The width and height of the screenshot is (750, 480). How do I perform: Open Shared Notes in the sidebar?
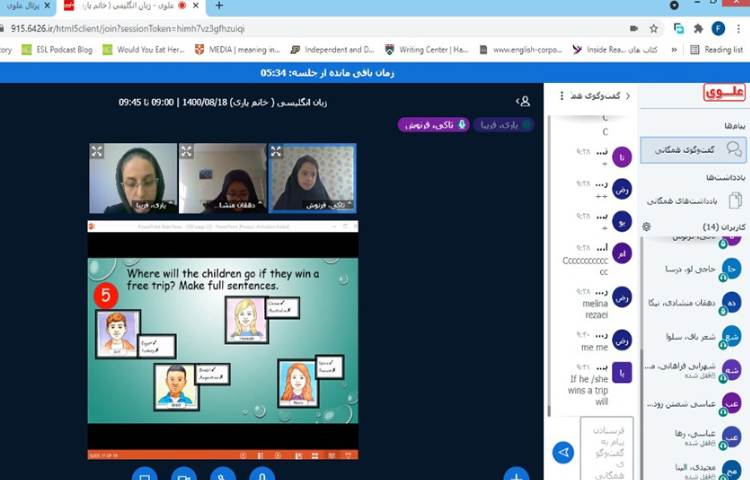tap(693, 201)
